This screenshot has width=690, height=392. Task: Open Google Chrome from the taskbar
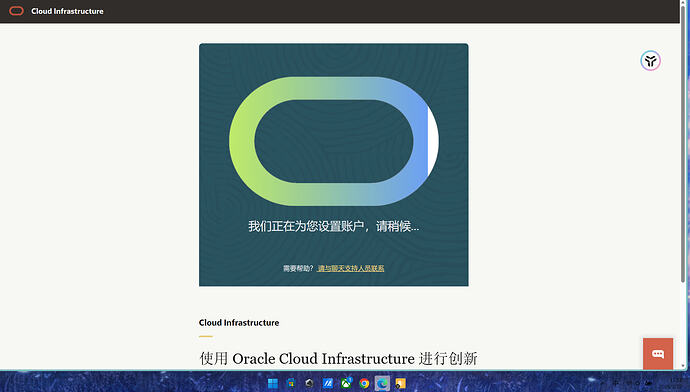pos(364,384)
